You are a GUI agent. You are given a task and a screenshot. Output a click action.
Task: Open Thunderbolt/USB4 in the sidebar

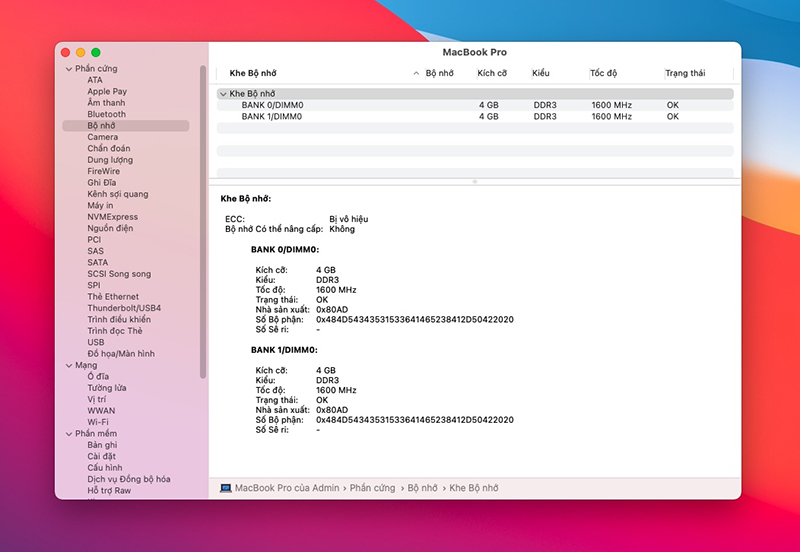(x=124, y=308)
